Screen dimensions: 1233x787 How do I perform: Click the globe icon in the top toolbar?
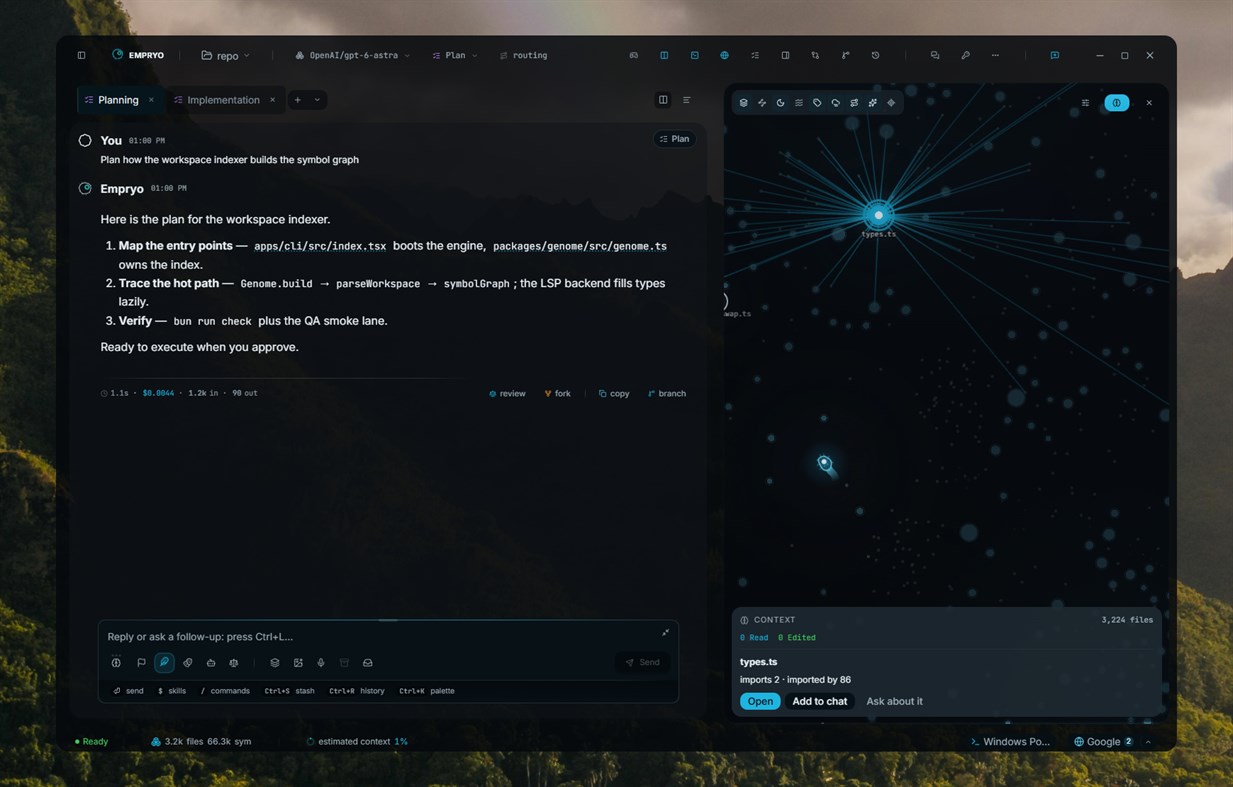click(x=724, y=55)
